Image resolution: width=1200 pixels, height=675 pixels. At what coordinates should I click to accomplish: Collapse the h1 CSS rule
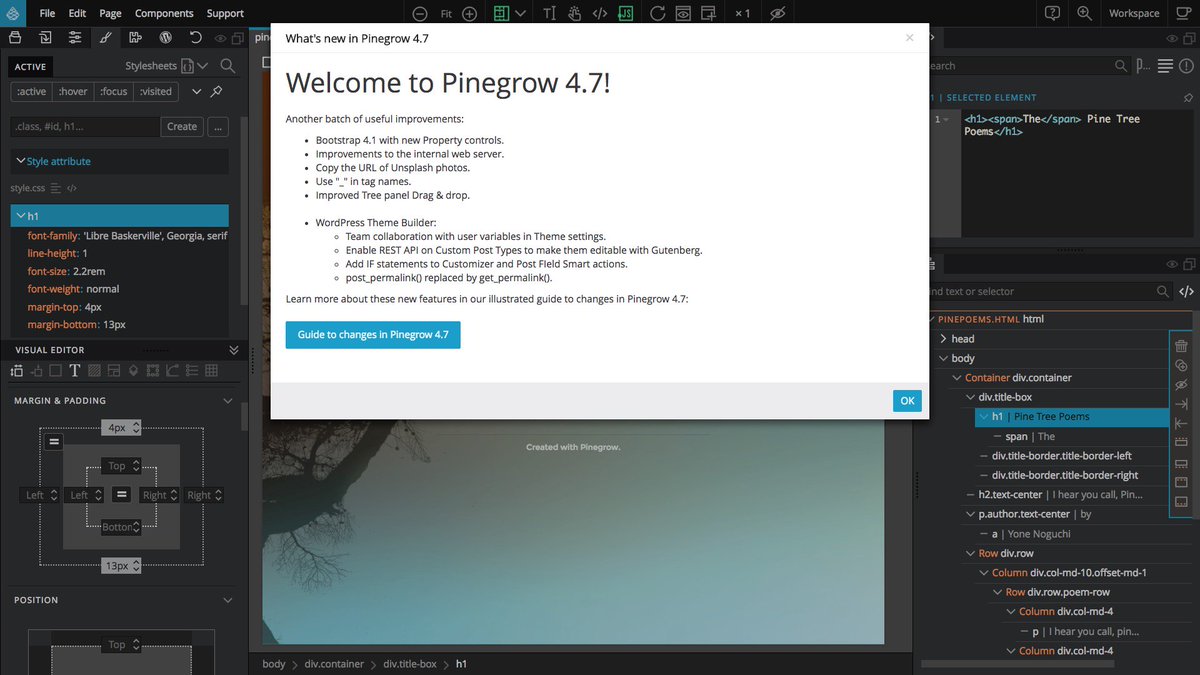coord(20,216)
